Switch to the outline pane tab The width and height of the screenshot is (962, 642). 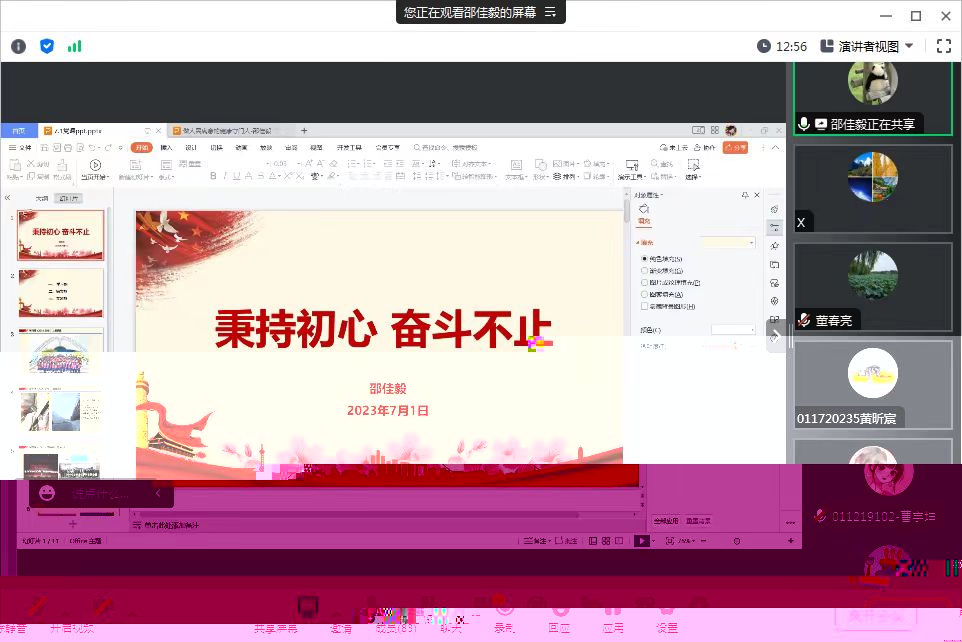click(41, 198)
